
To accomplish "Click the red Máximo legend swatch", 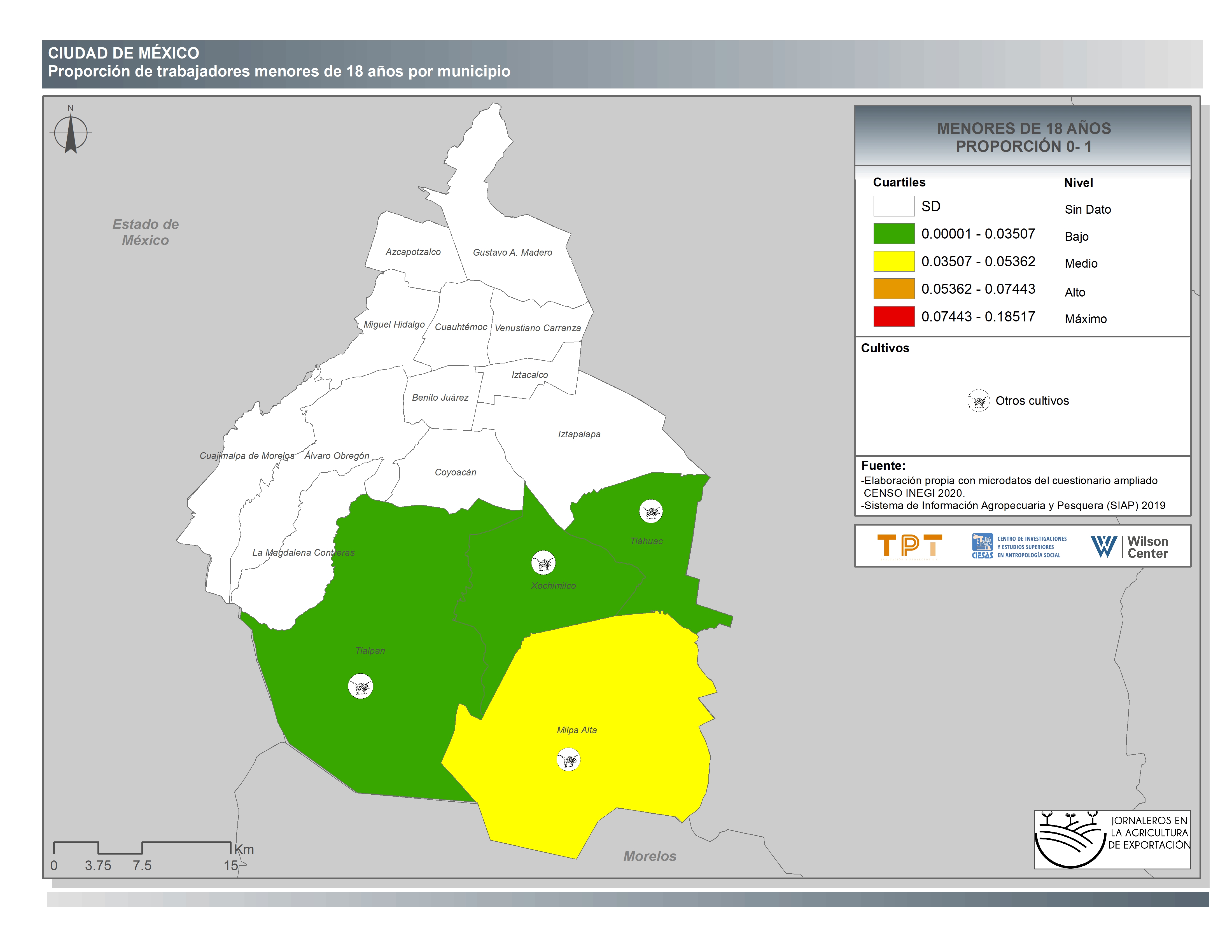I will pos(893,316).
